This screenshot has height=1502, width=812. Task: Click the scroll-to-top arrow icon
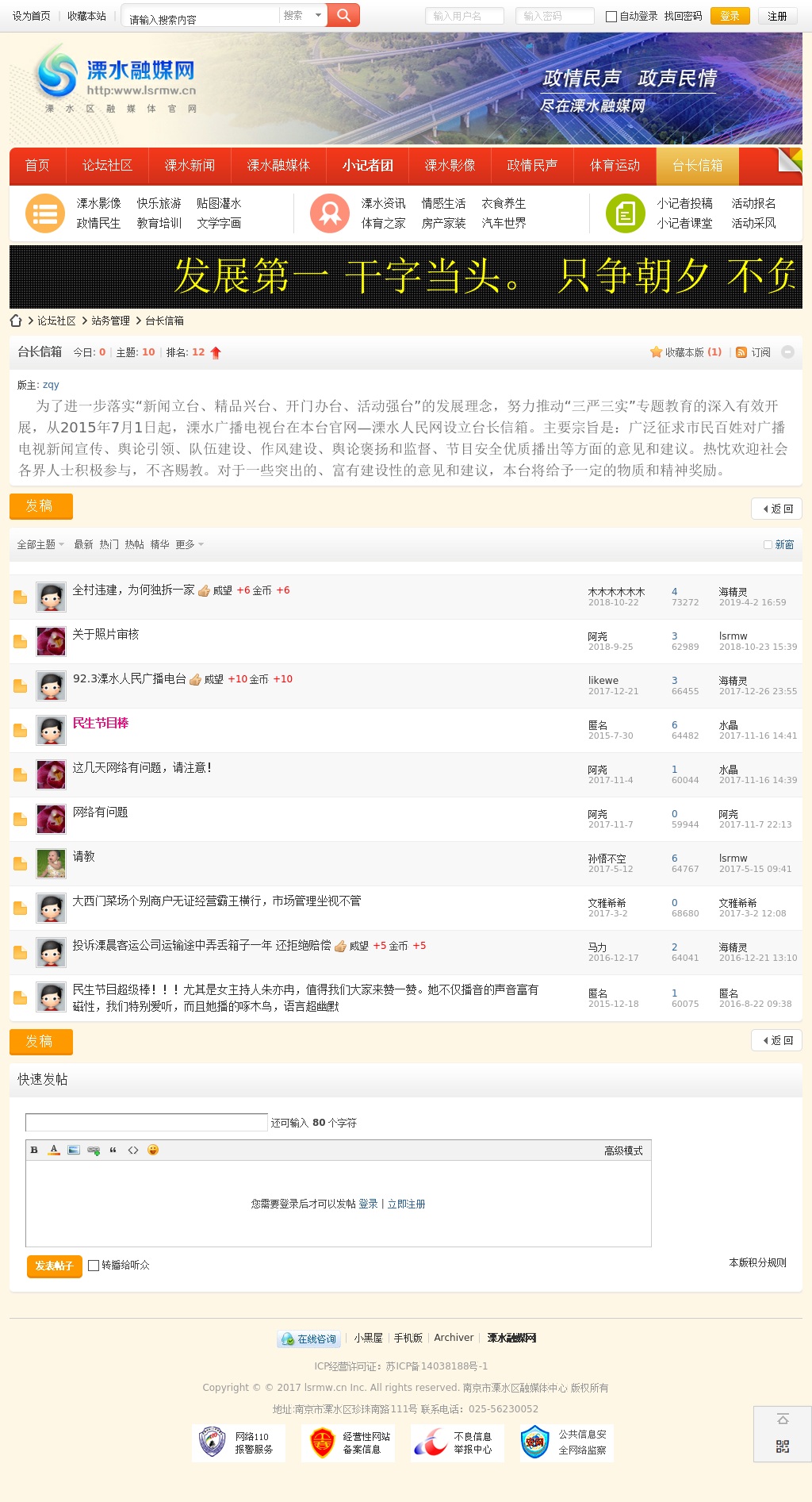pos(783,1419)
